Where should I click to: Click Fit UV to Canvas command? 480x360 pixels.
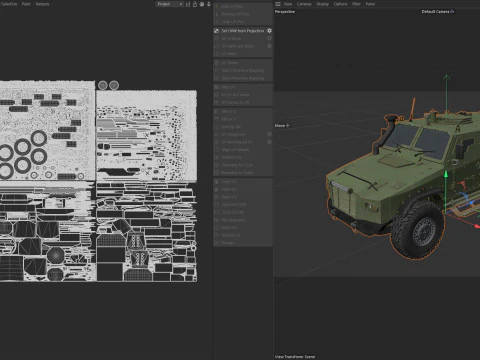point(235,95)
